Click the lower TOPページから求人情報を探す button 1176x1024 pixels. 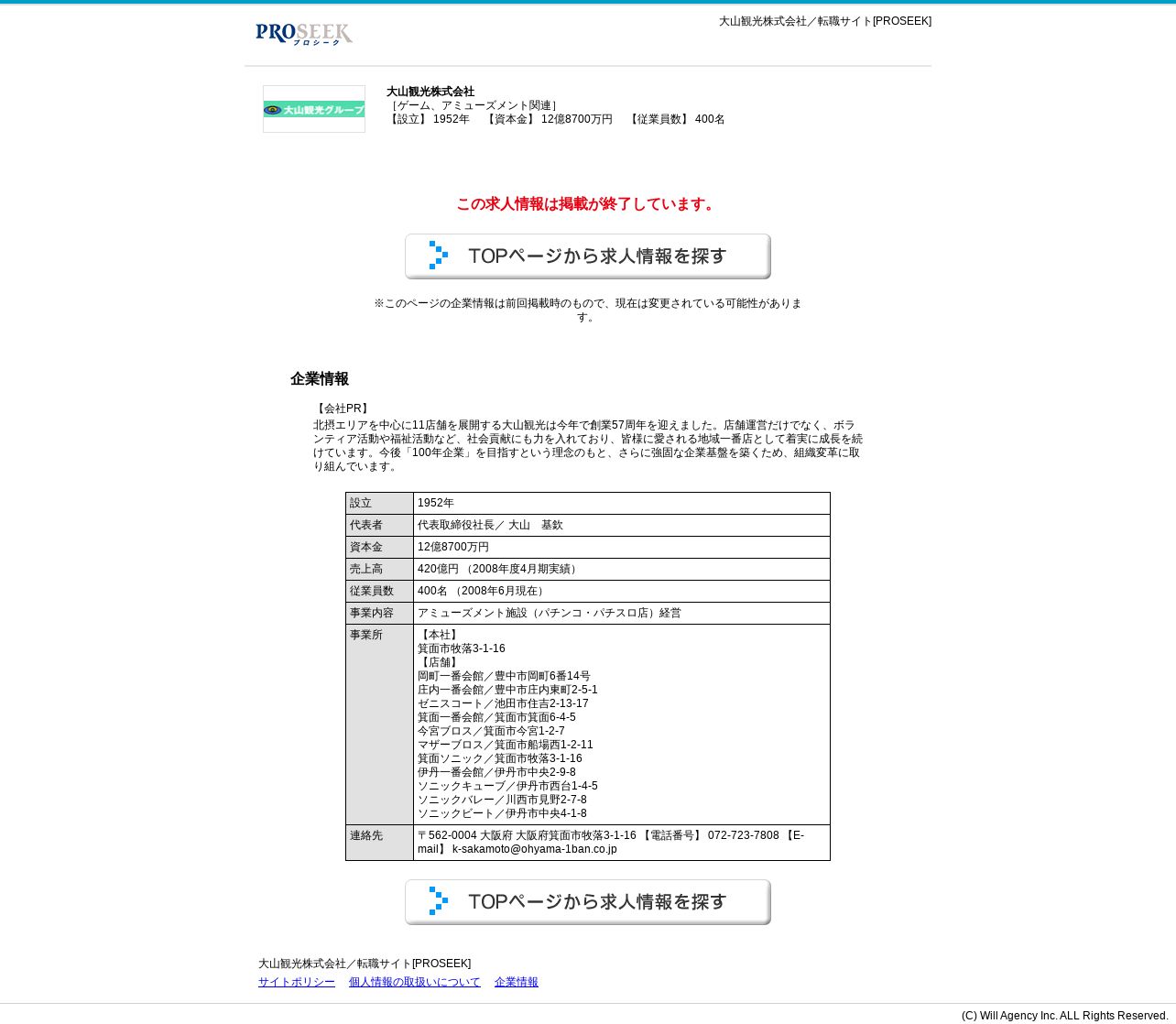click(588, 902)
